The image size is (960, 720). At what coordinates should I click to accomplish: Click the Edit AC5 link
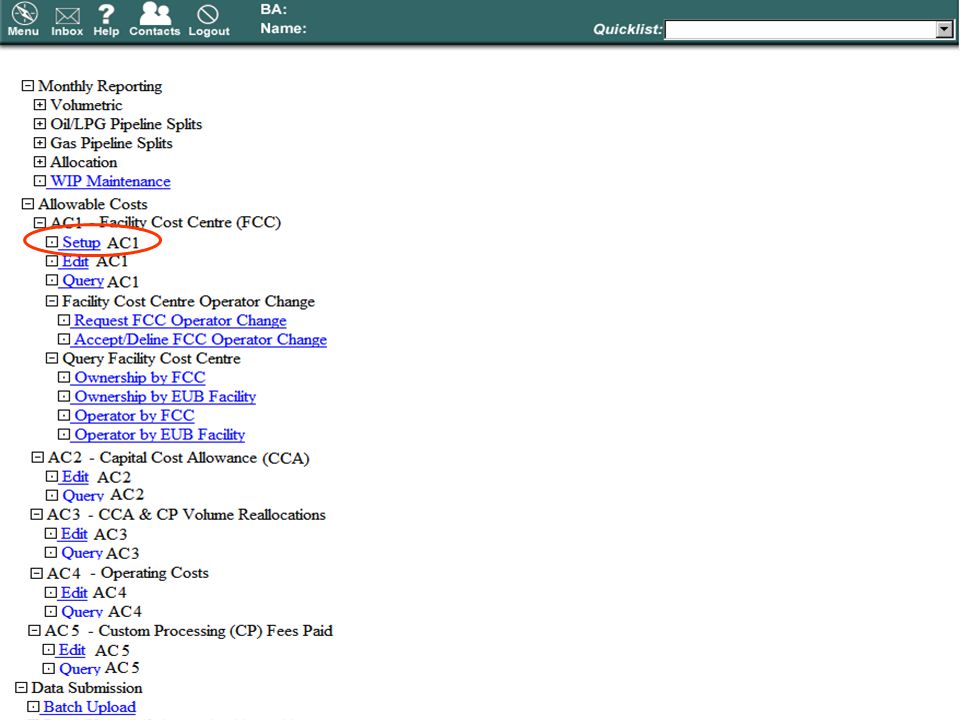point(72,650)
